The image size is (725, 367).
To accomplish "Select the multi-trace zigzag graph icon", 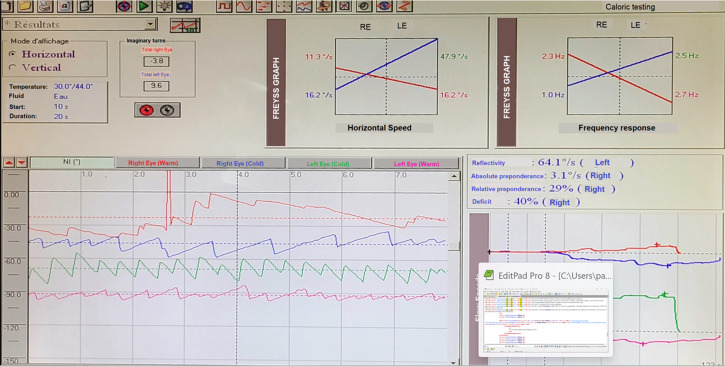I will click(x=304, y=6).
